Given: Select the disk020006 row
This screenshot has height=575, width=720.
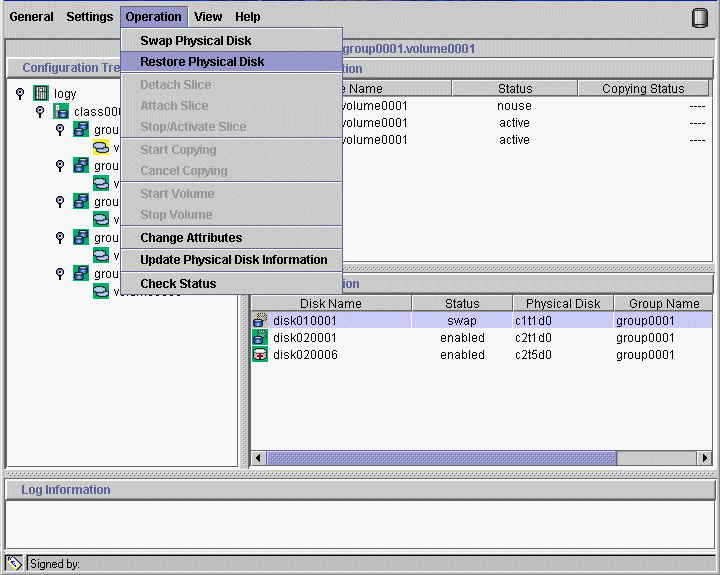Looking at the screenshot, I should [x=482, y=354].
